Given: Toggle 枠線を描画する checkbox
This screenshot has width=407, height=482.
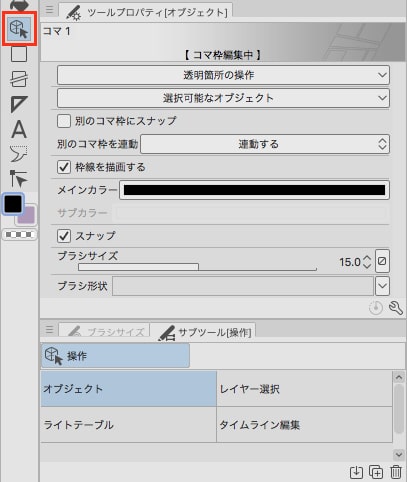Looking at the screenshot, I should (64, 167).
